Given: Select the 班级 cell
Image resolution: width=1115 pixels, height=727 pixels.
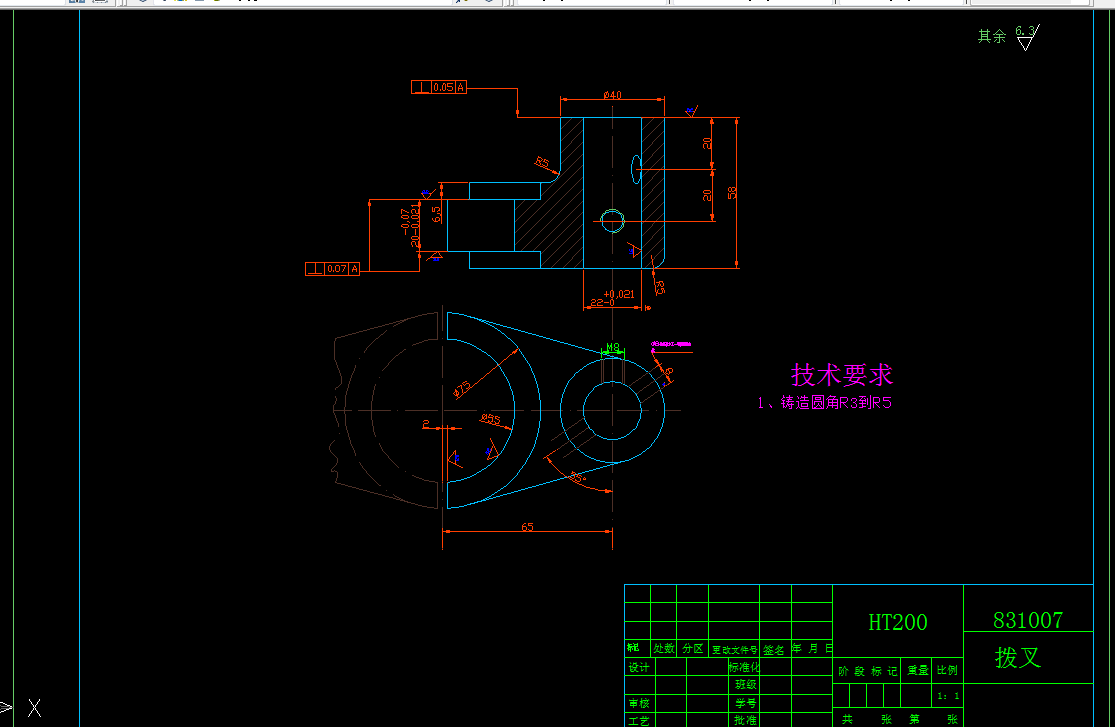Looking at the screenshot, I should pos(745,684).
